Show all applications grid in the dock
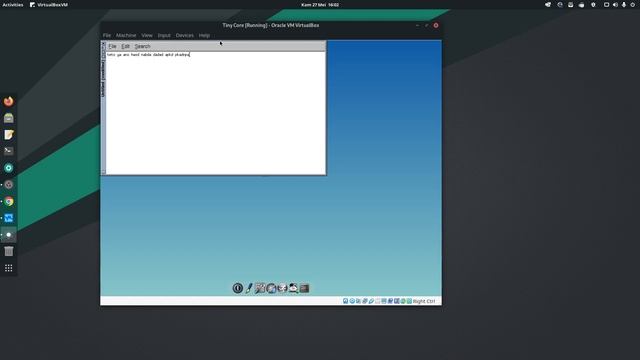 click(9, 268)
